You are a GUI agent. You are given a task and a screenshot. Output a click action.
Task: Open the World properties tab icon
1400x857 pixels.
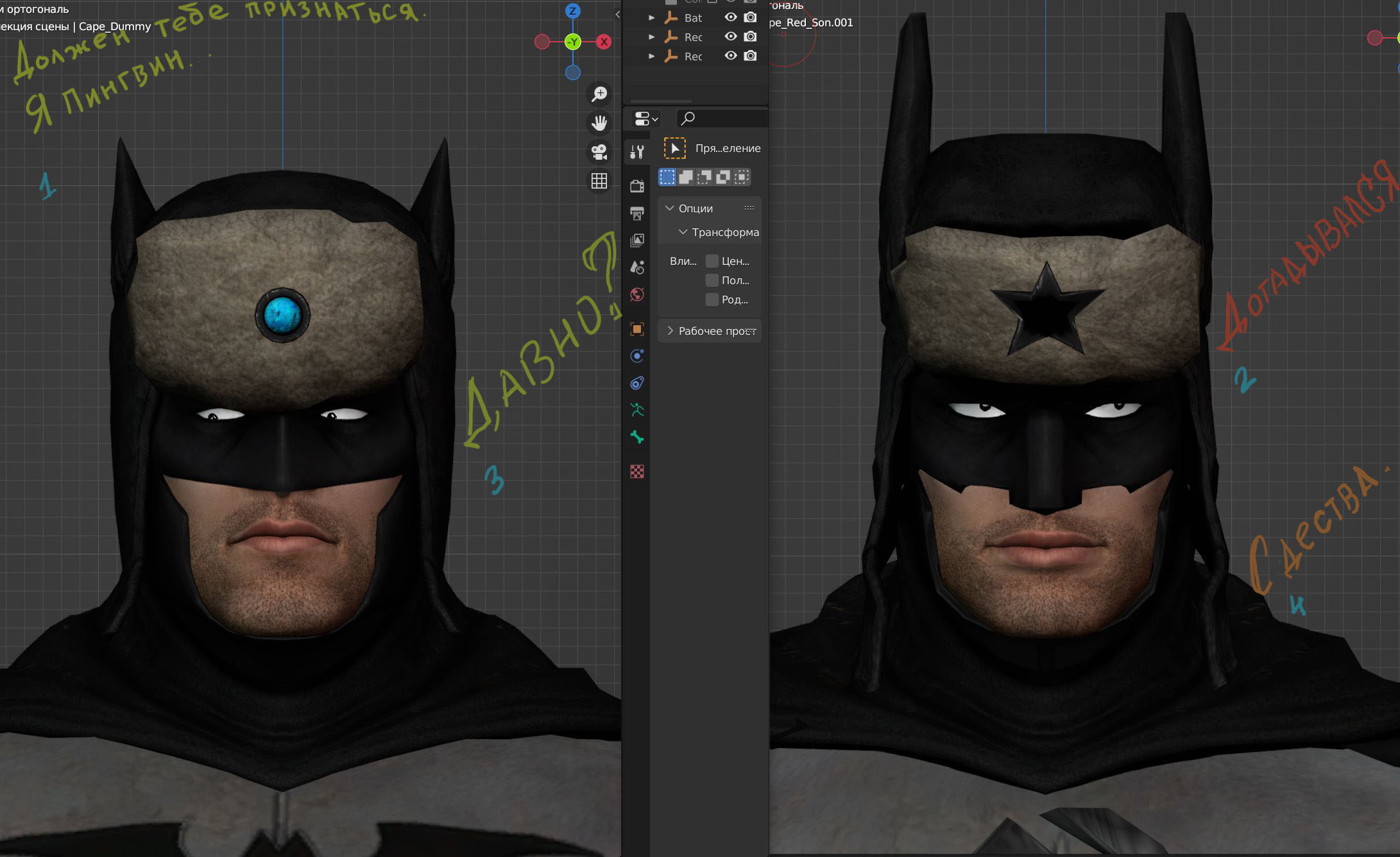(x=637, y=294)
